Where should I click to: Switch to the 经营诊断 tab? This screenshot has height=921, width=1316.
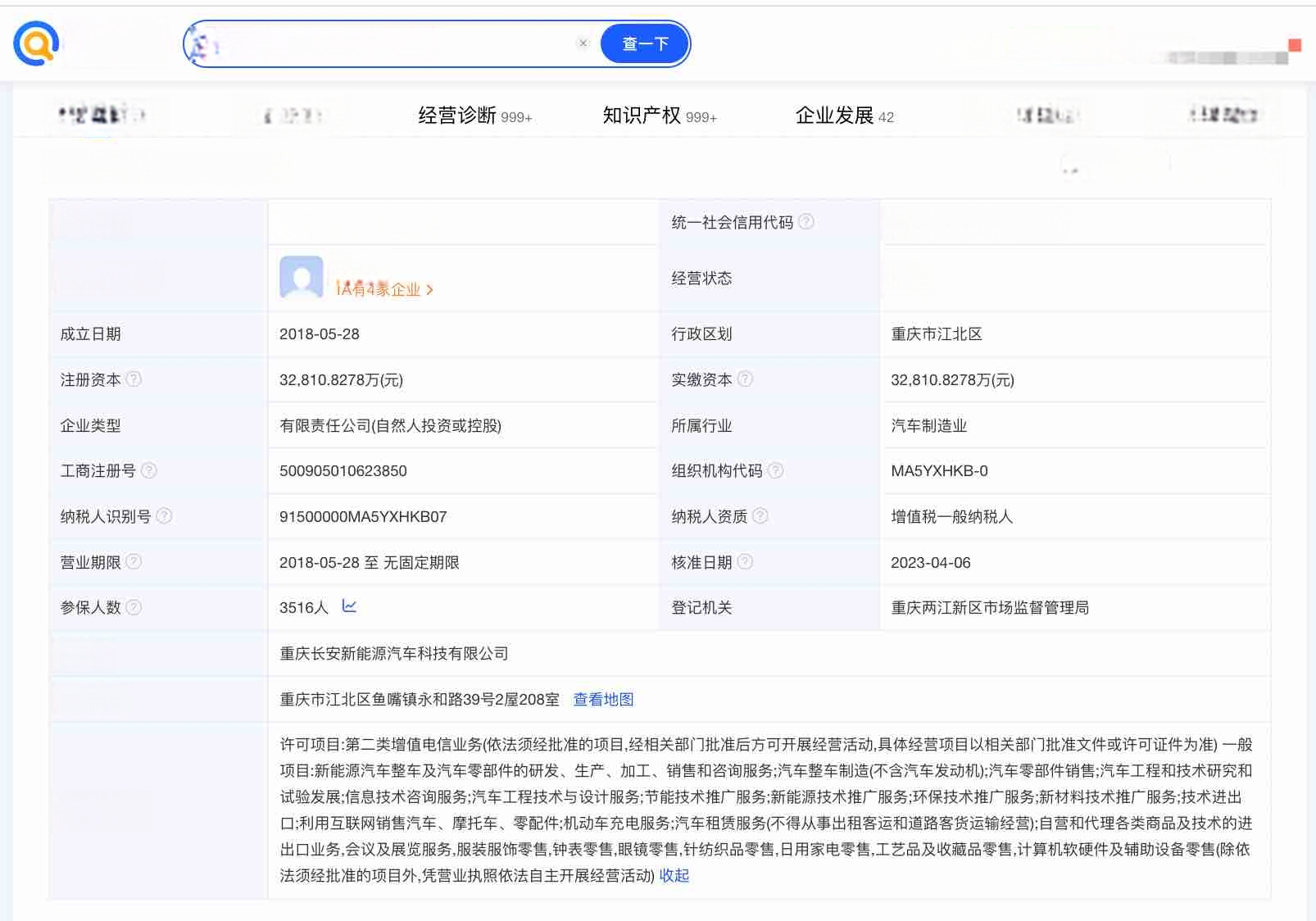tap(475, 116)
